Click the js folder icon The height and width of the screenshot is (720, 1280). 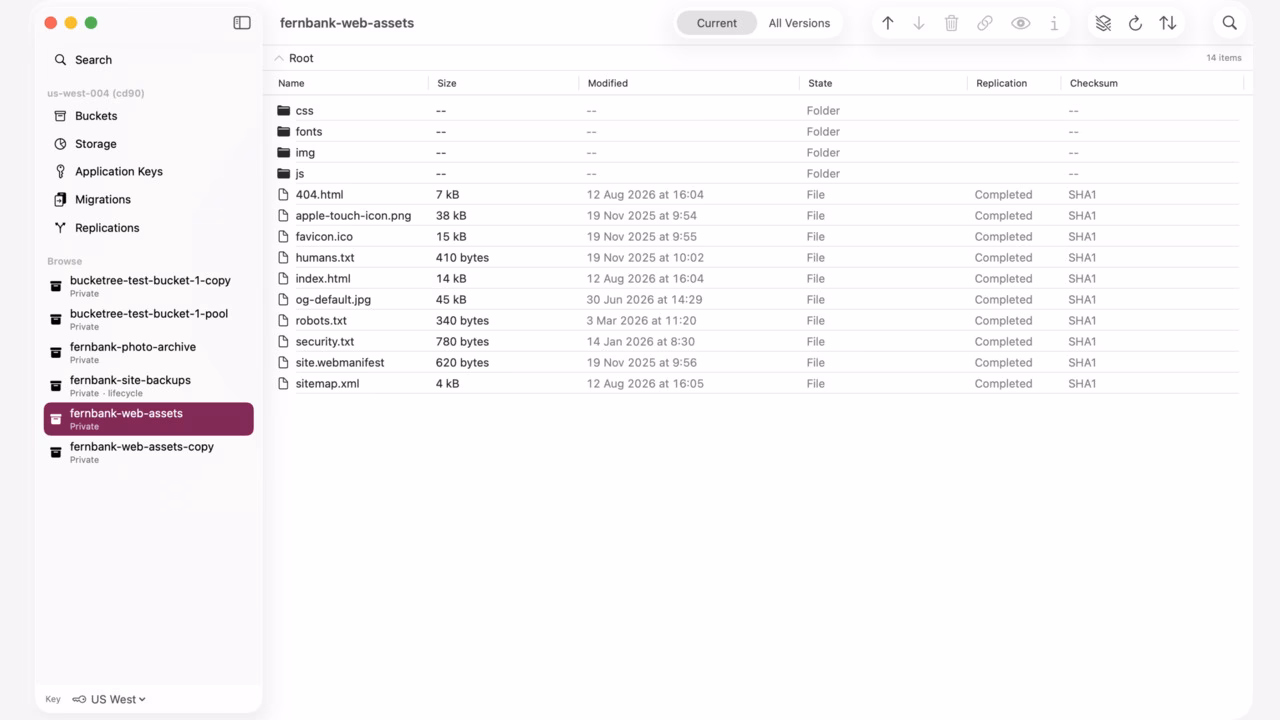tap(284, 174)
